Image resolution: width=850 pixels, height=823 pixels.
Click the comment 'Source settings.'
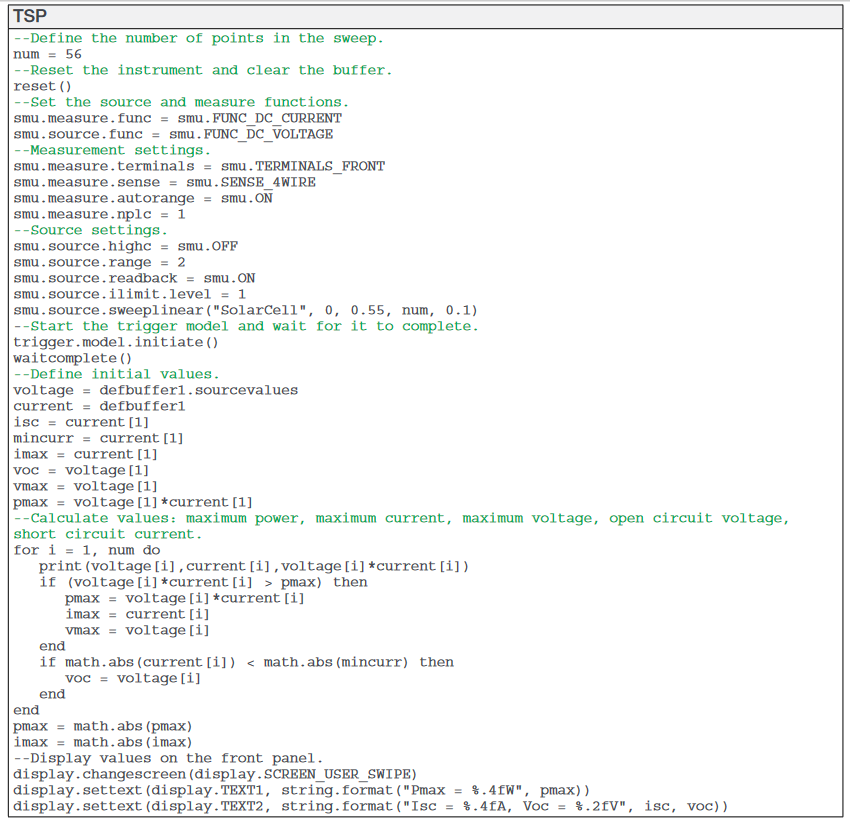(x=91, y=230)
